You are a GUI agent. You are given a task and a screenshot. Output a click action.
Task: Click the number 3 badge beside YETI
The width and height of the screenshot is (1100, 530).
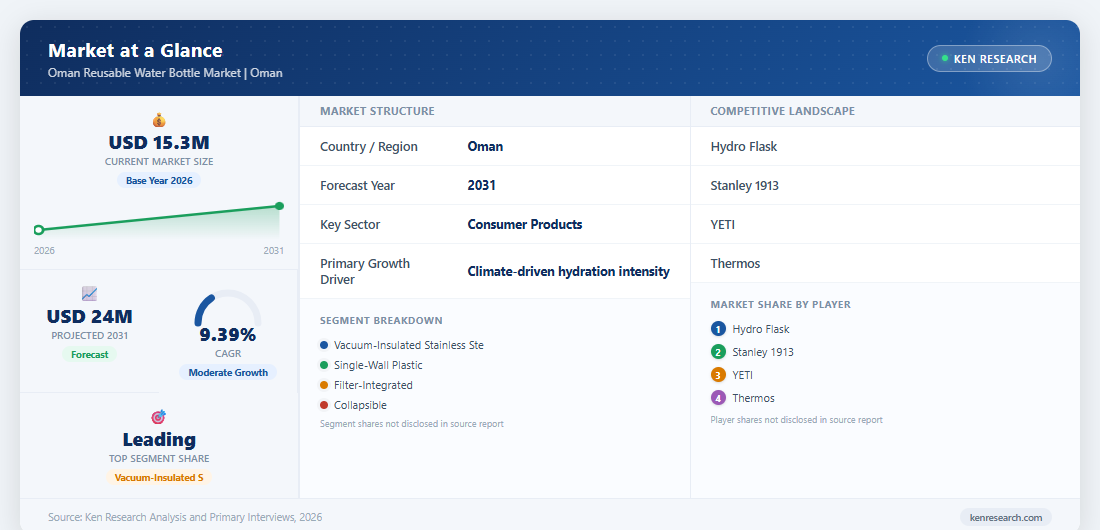(718, 375)
